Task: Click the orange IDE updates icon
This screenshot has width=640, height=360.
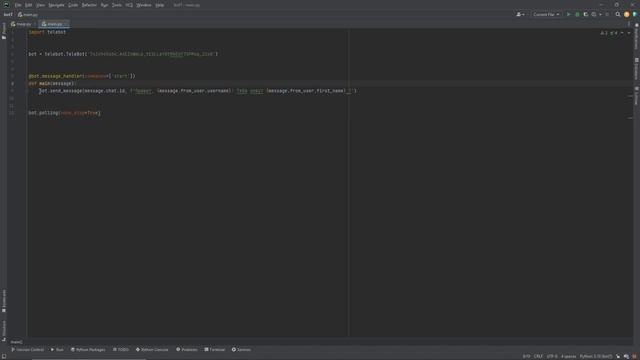Action: pyautogui.click(x=627, y=14)
